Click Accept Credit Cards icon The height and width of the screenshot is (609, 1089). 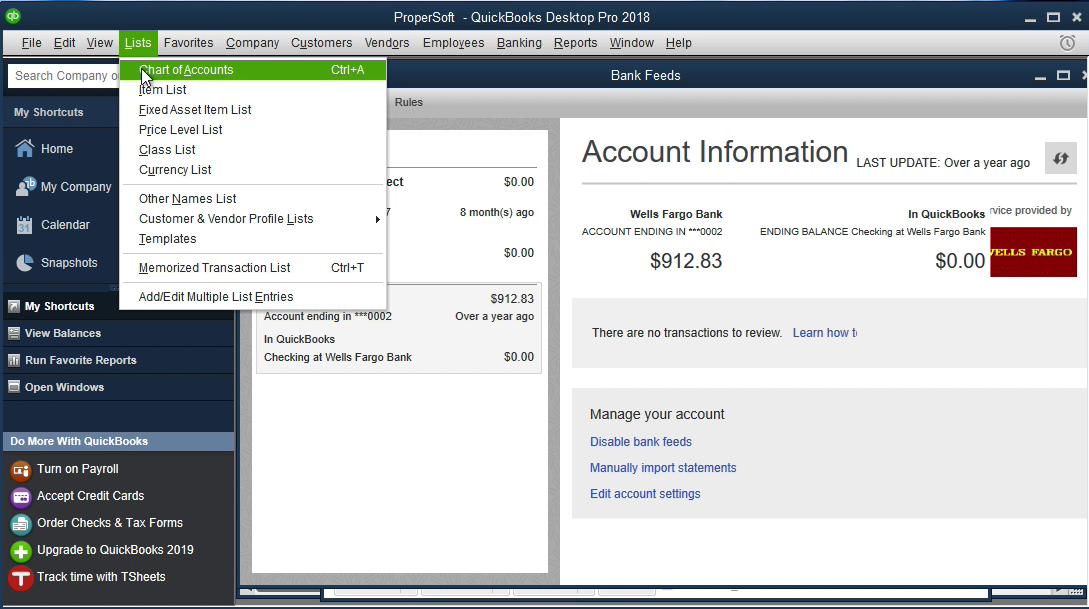21,497
